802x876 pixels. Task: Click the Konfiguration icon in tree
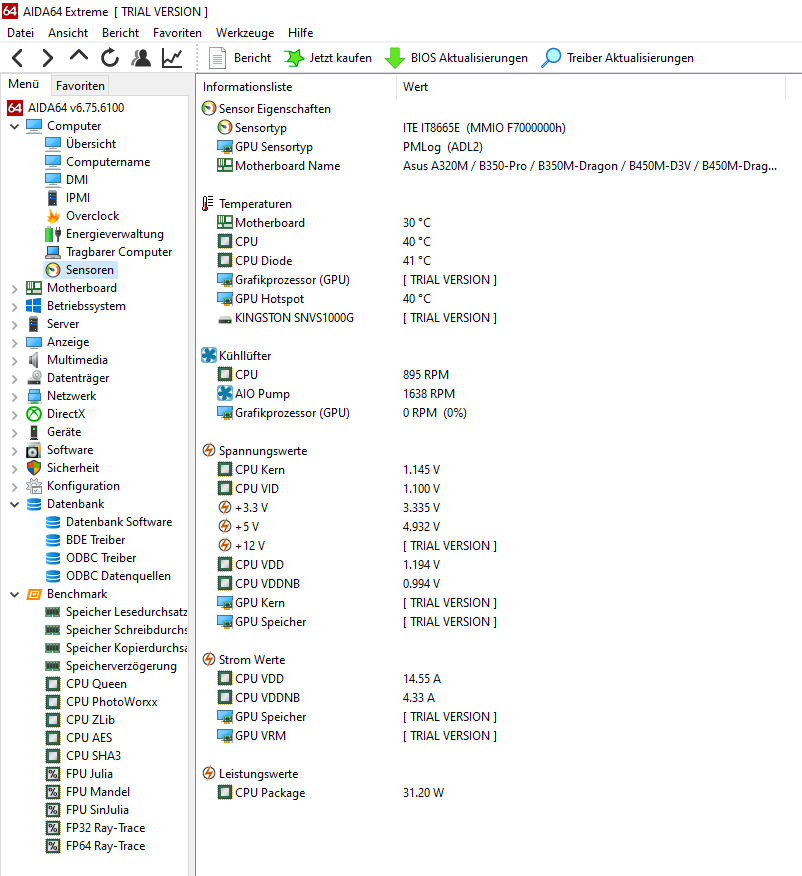pos(34,486)
